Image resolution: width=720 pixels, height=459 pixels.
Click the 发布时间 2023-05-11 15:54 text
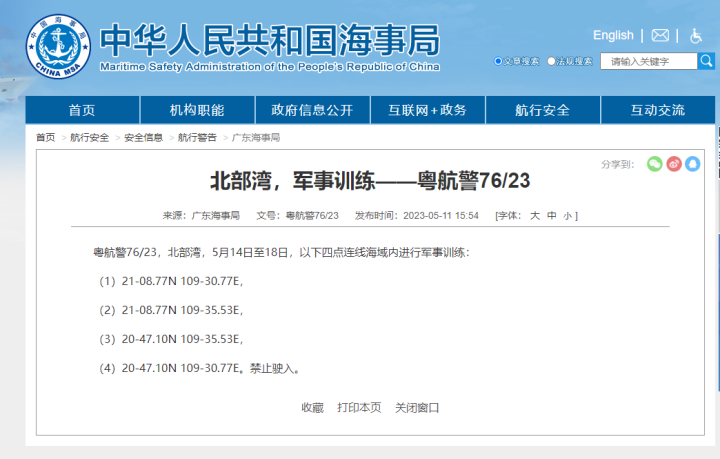click(416, 216)
